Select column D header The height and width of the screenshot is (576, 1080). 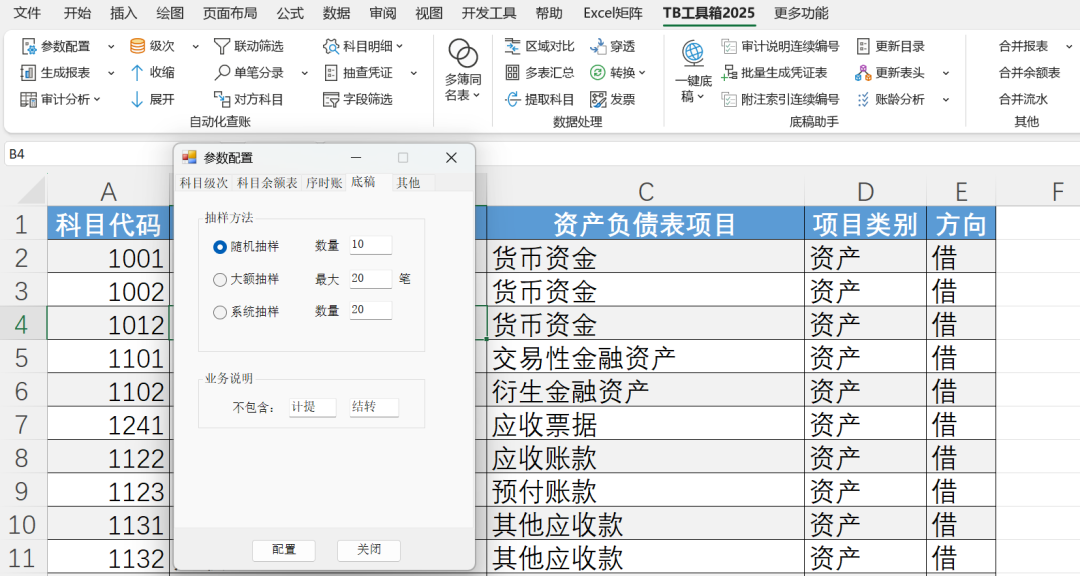[865, 192]
